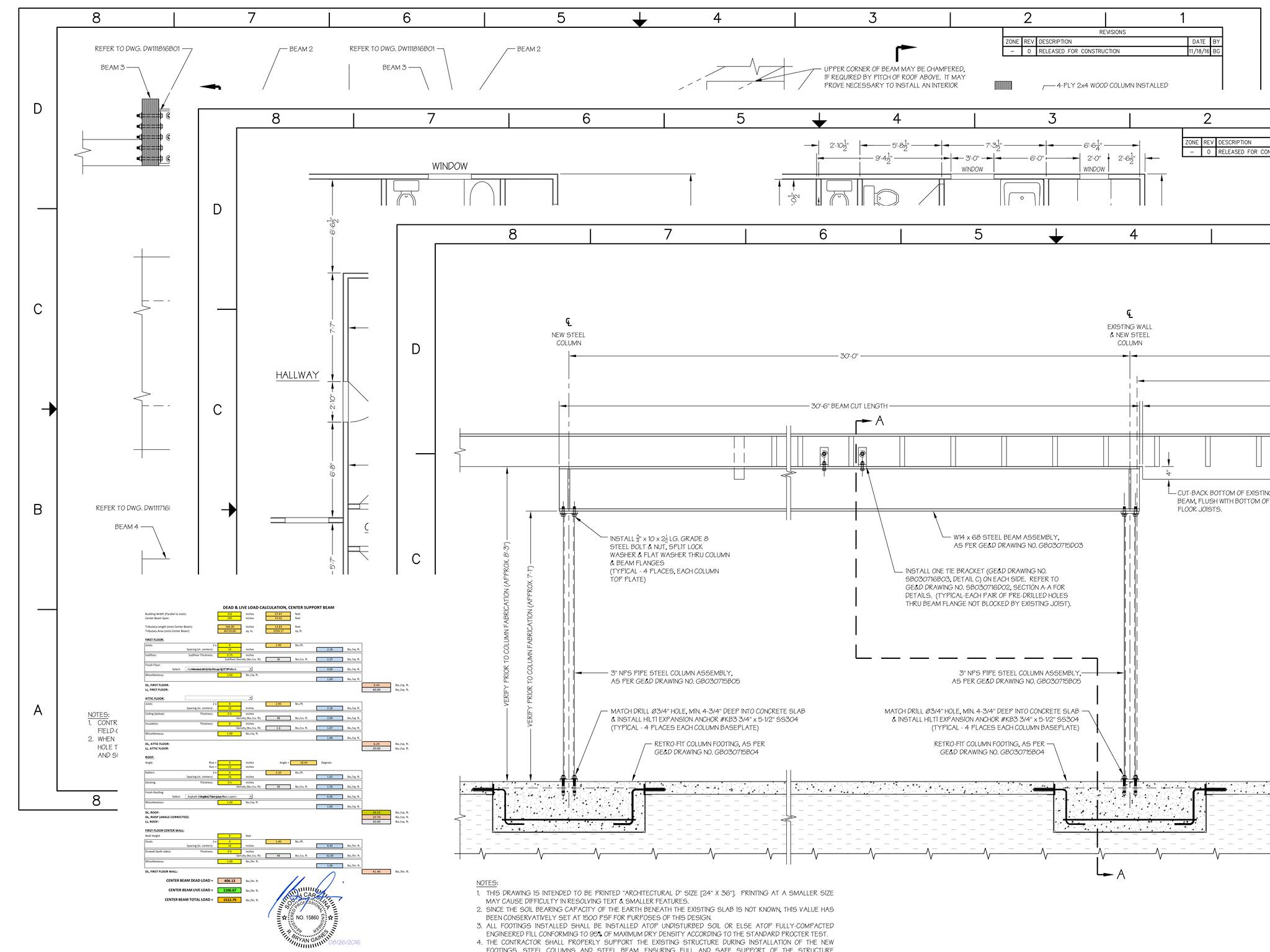Click the "30'-6" BEAM CUT LENGTH" dimension
This screenshot has height=952, width=1270.
pos(849,406)
